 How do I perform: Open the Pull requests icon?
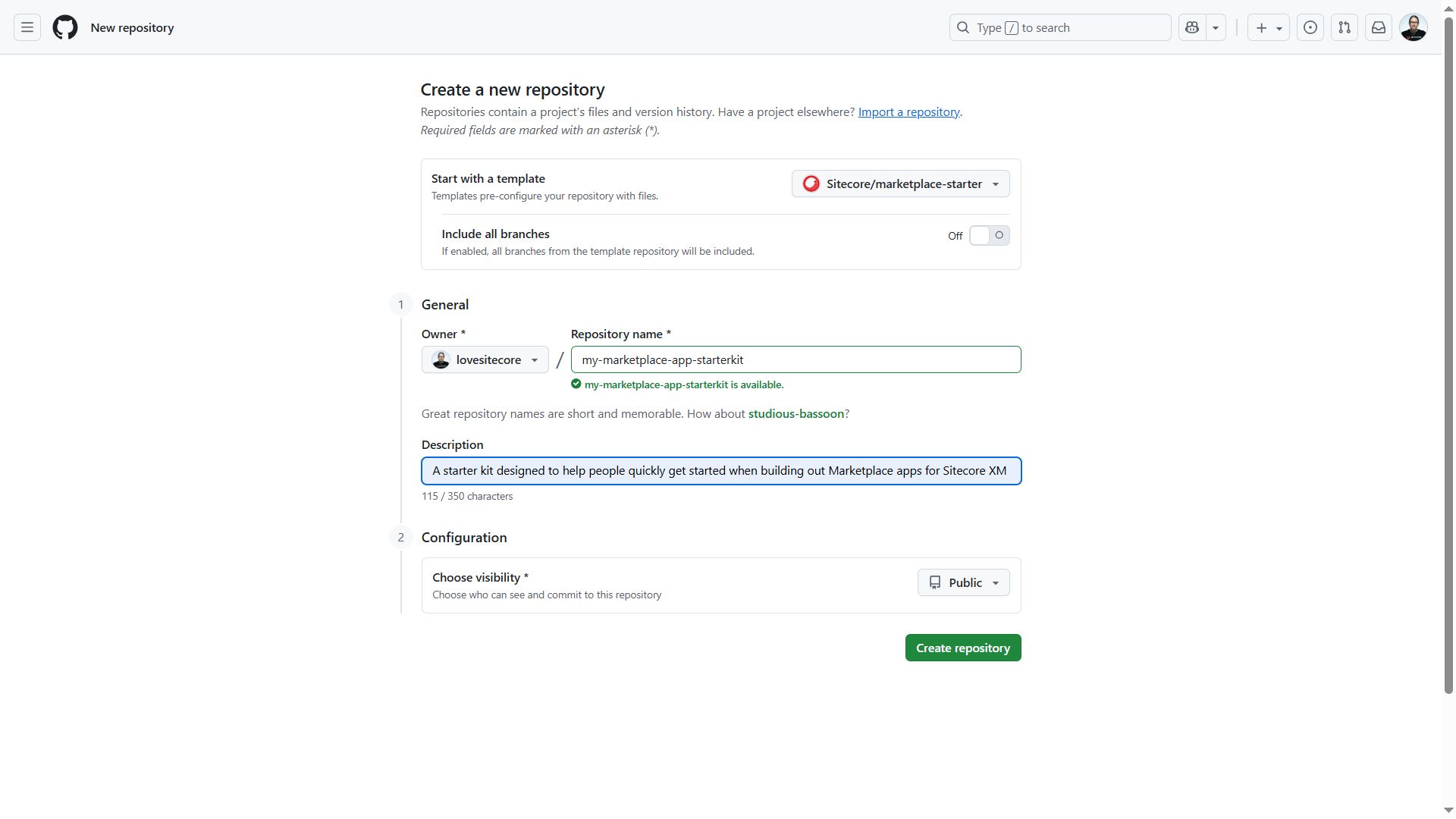point(1344,27)
